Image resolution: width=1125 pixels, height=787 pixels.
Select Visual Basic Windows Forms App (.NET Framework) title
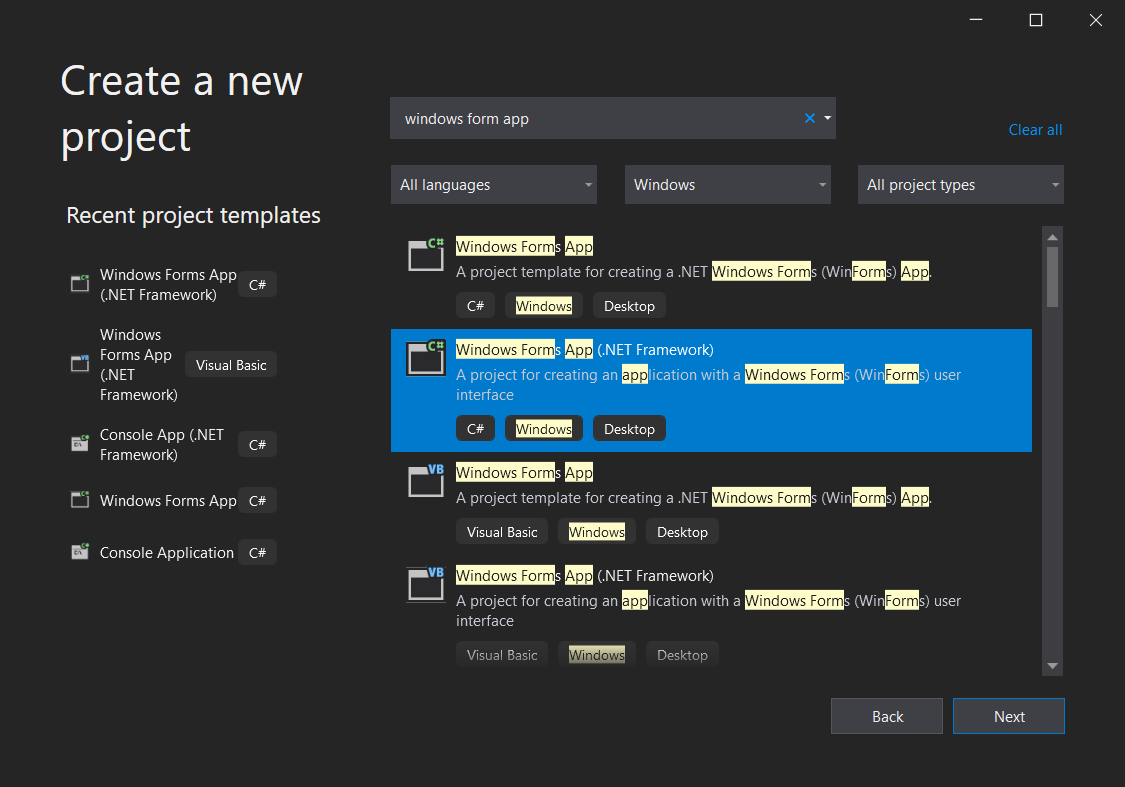point(585,575)
